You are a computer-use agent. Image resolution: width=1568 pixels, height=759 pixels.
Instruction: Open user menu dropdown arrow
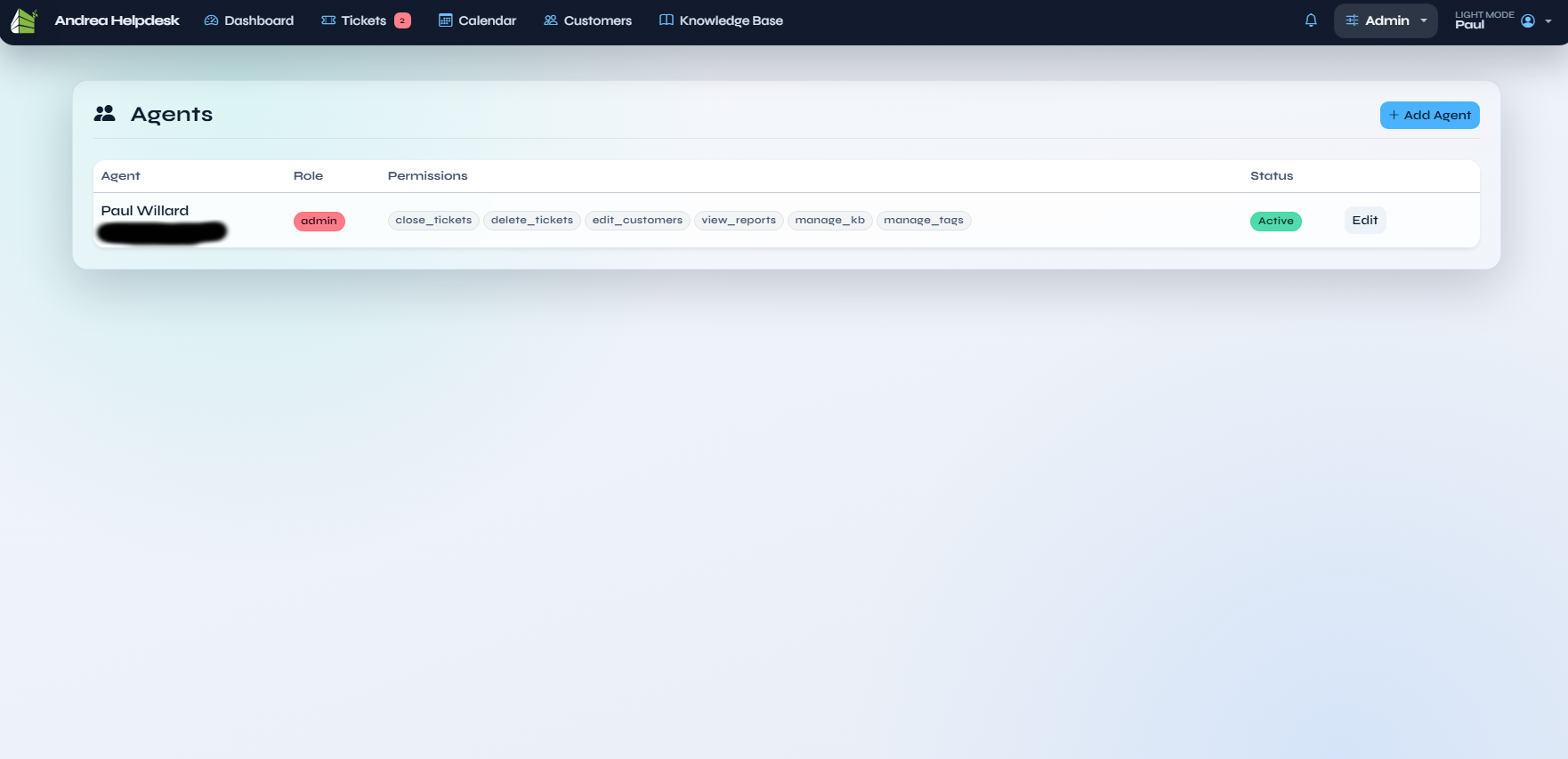pos(1548,21)
